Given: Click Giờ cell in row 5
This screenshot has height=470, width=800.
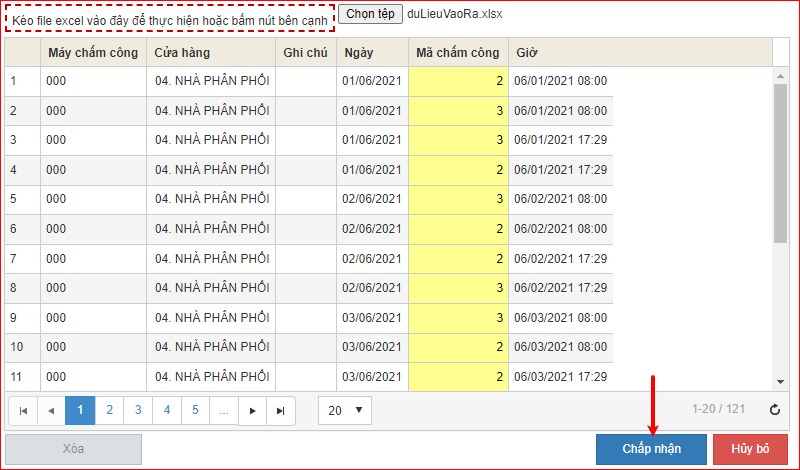Looking at the screenshot, I should pyautogui.click(x=561, y=200).
